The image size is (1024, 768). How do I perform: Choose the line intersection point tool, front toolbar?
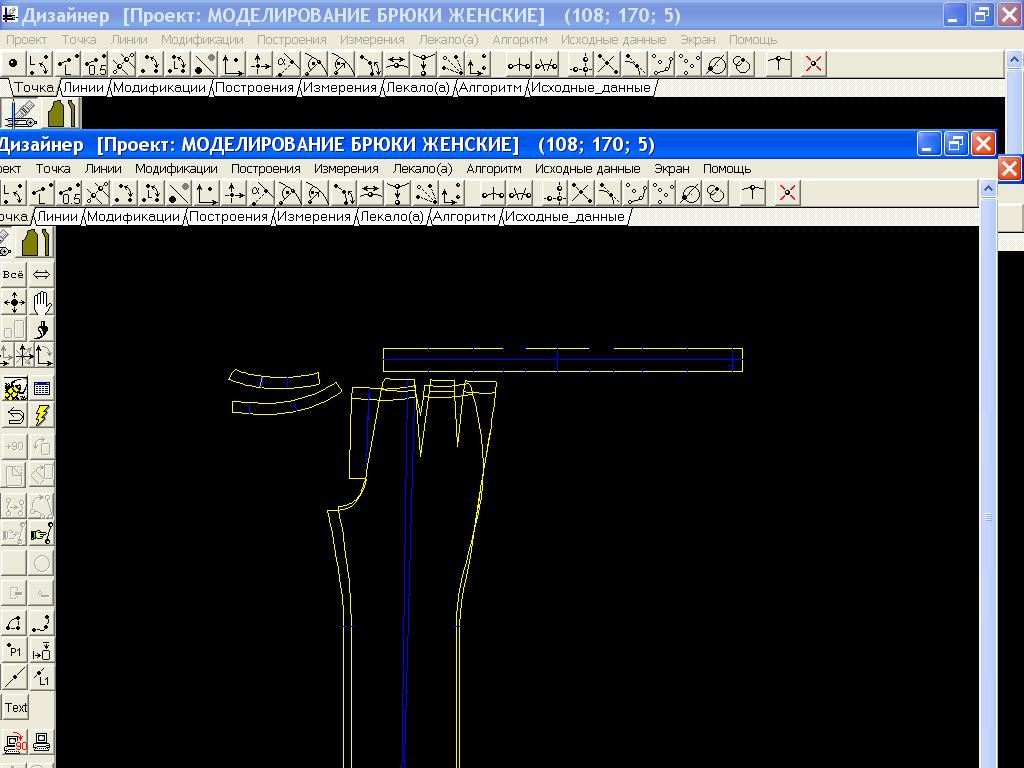(x=97, y=193)
